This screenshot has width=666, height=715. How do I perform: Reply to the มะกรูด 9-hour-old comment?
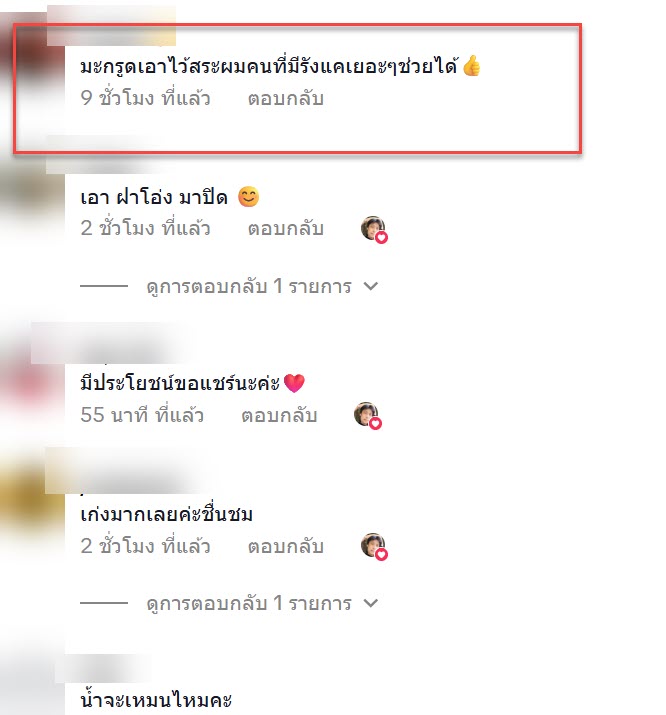(286, 98)
